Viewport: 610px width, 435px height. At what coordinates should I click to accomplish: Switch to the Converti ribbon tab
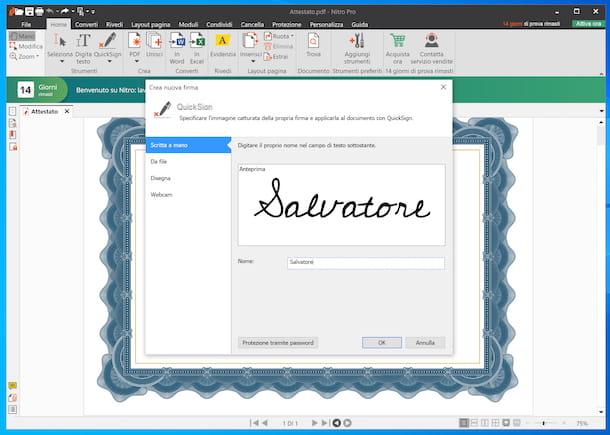tap(86, 24)
